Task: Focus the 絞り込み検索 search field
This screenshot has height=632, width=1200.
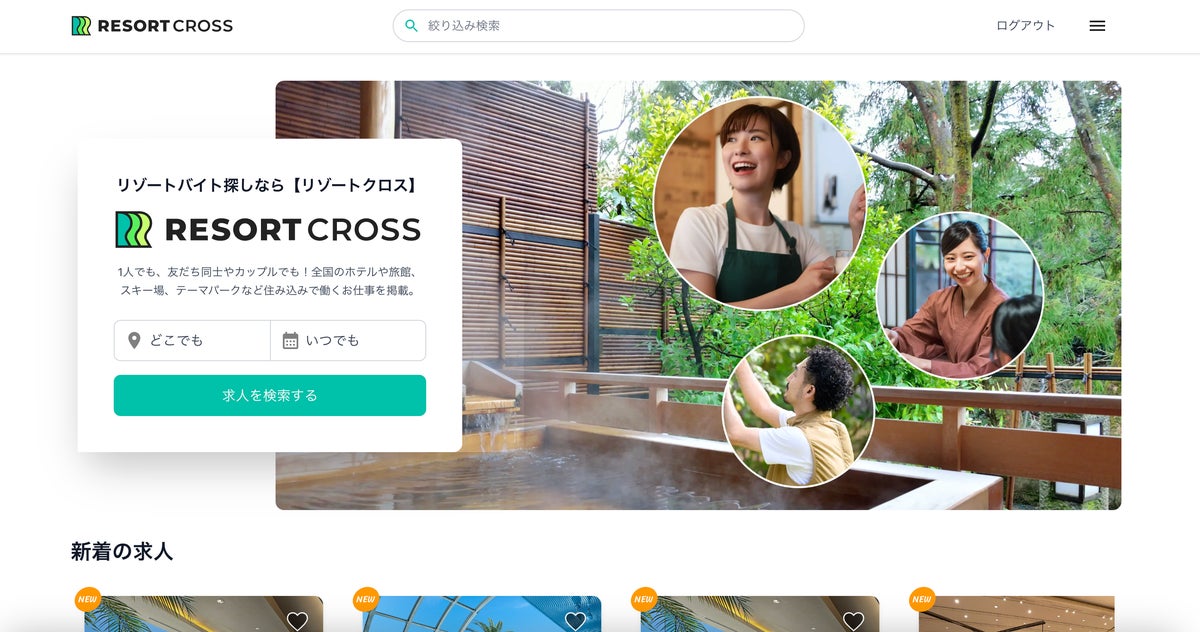Action: pos(598,26)
